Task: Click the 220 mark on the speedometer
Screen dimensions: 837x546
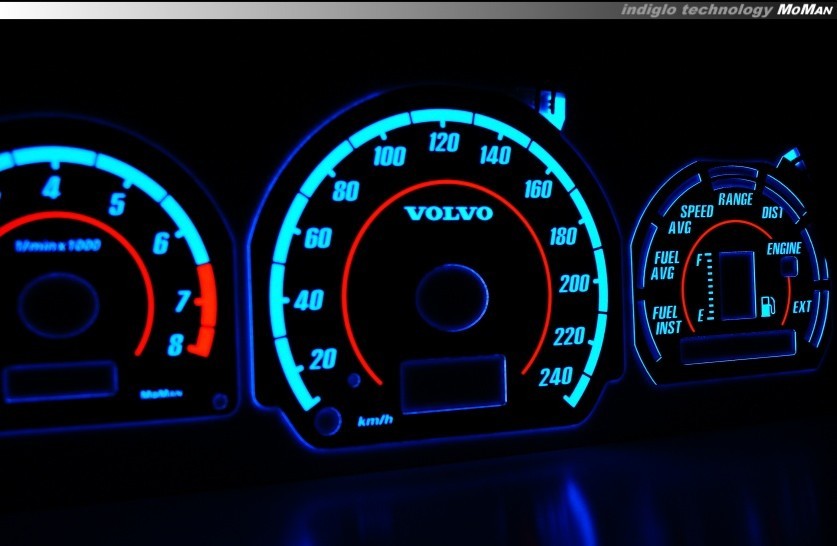Action: [x=568, y=336]
